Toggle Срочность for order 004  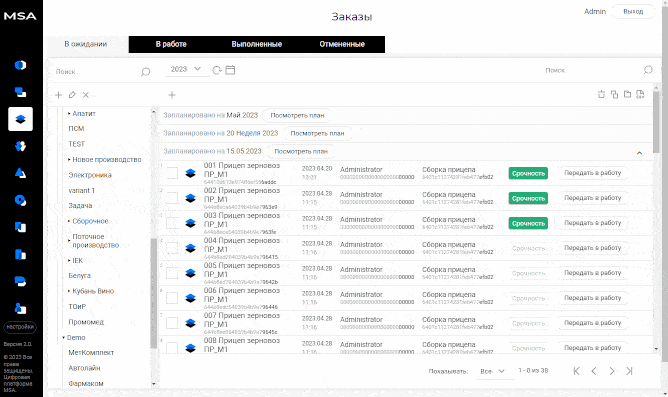(x=528, y=248)
